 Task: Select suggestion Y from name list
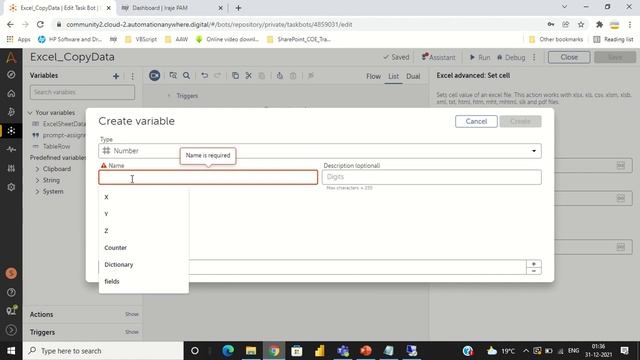144,214
